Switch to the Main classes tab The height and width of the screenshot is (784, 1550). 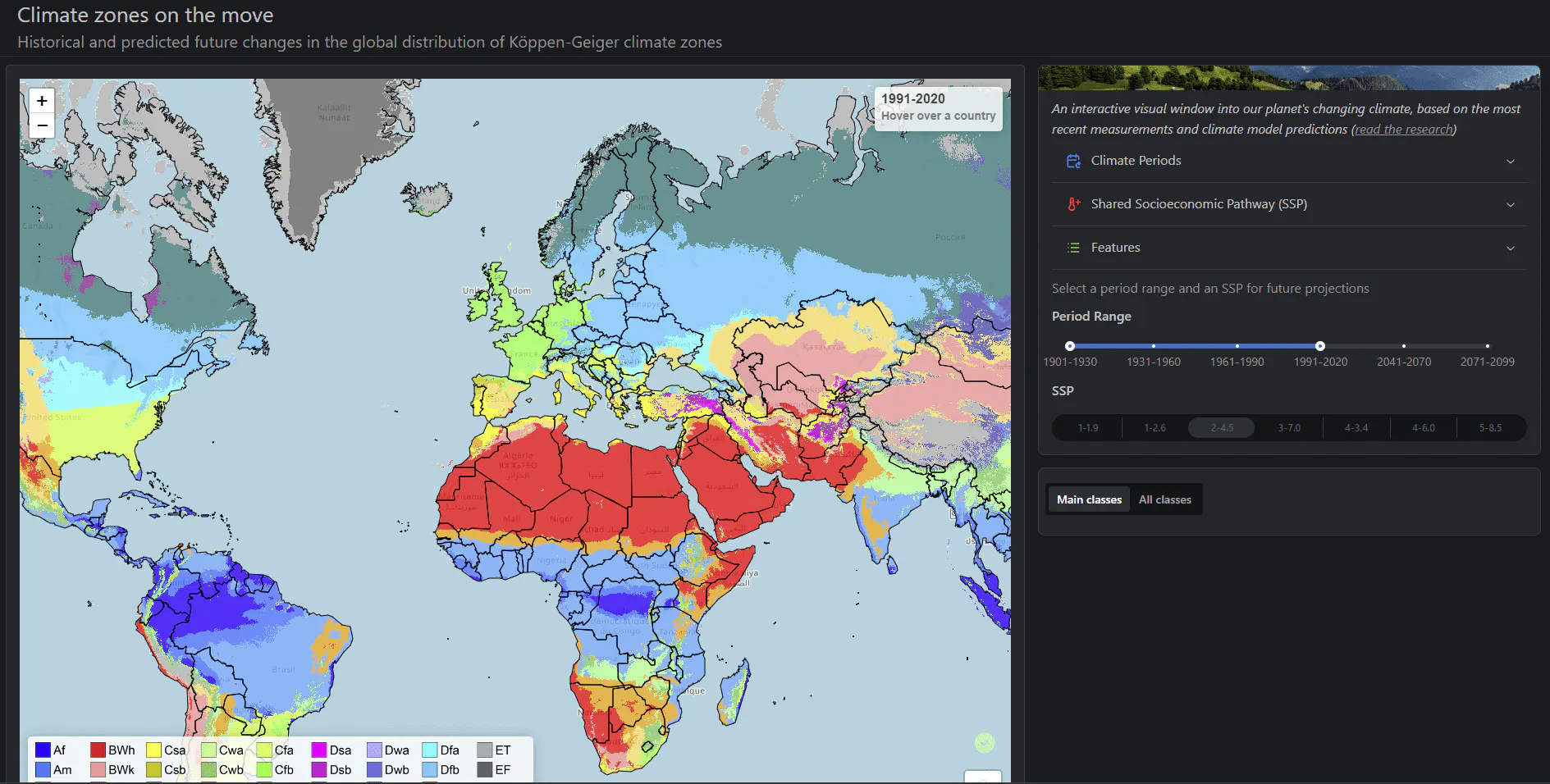(x=1089, y=499)
